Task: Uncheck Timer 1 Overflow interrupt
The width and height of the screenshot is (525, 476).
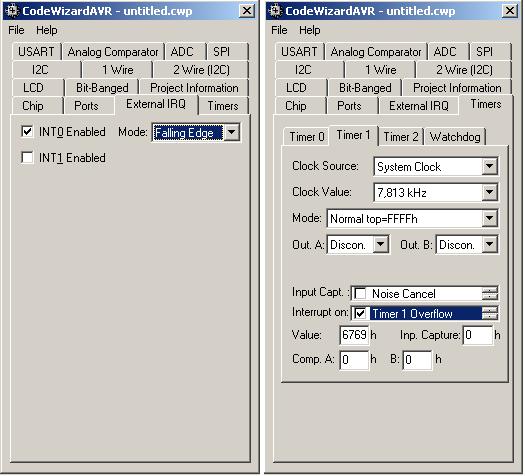Action: (x=360, y=313)
